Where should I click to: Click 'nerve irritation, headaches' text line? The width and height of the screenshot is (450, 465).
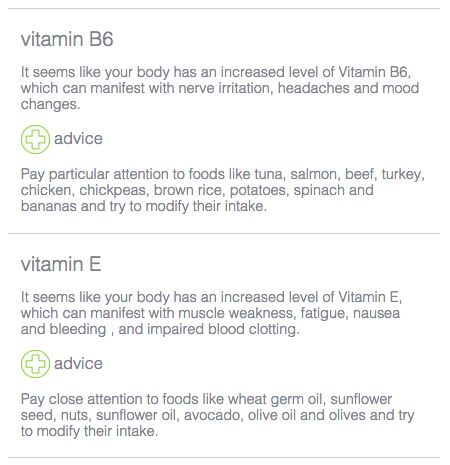pos(220,88)
